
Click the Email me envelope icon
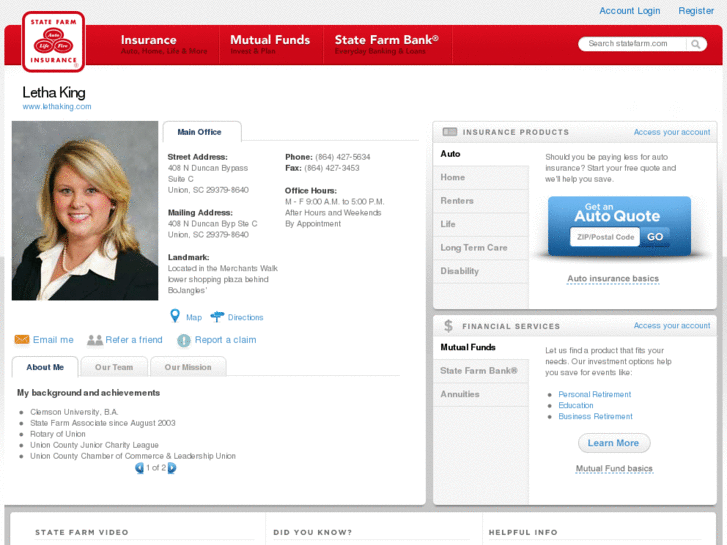[22, 340]
